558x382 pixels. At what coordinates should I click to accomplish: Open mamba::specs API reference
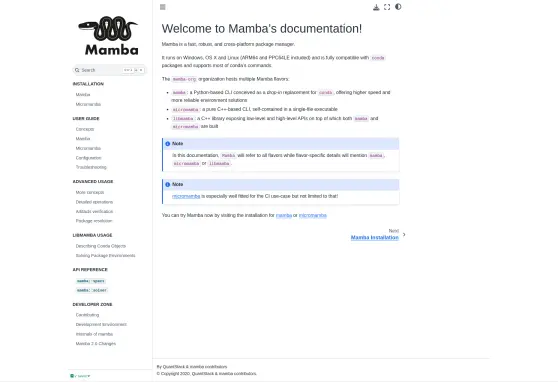click(x=90, y=281)
